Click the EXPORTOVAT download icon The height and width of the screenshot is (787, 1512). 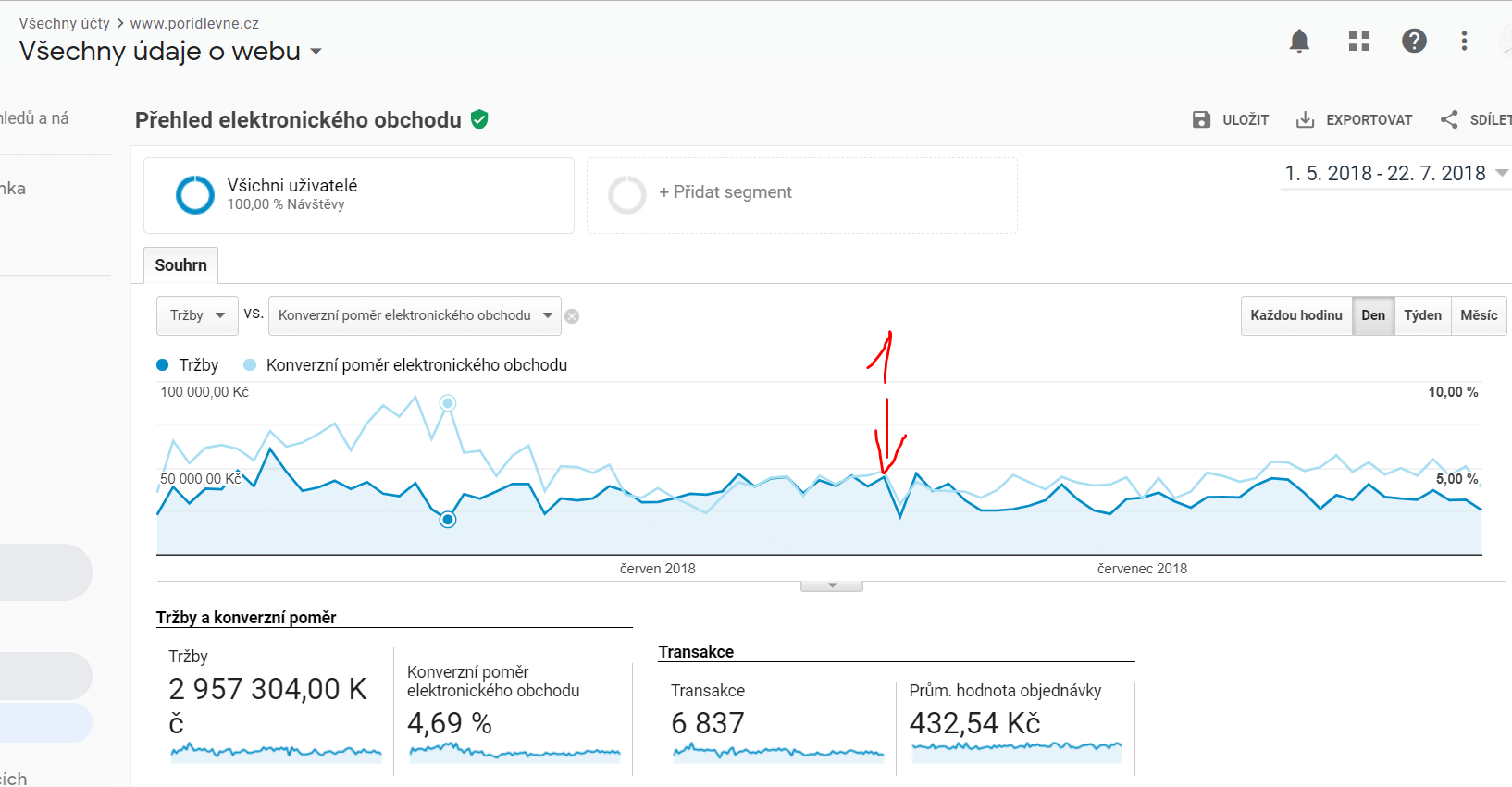(1305, 119)
